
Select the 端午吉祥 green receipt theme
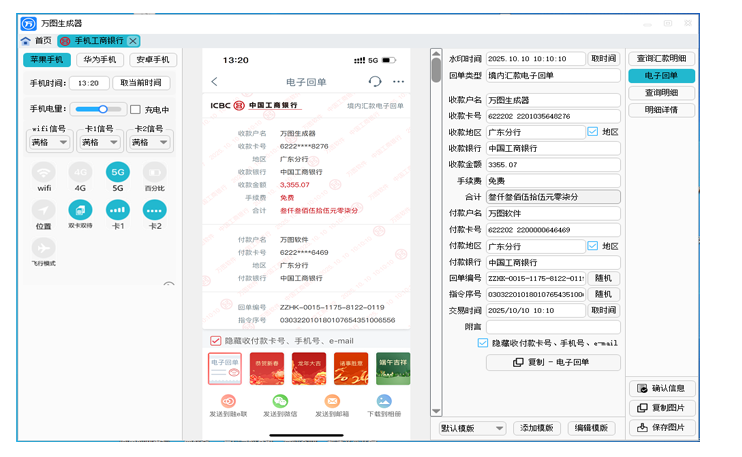coord(393,369)
